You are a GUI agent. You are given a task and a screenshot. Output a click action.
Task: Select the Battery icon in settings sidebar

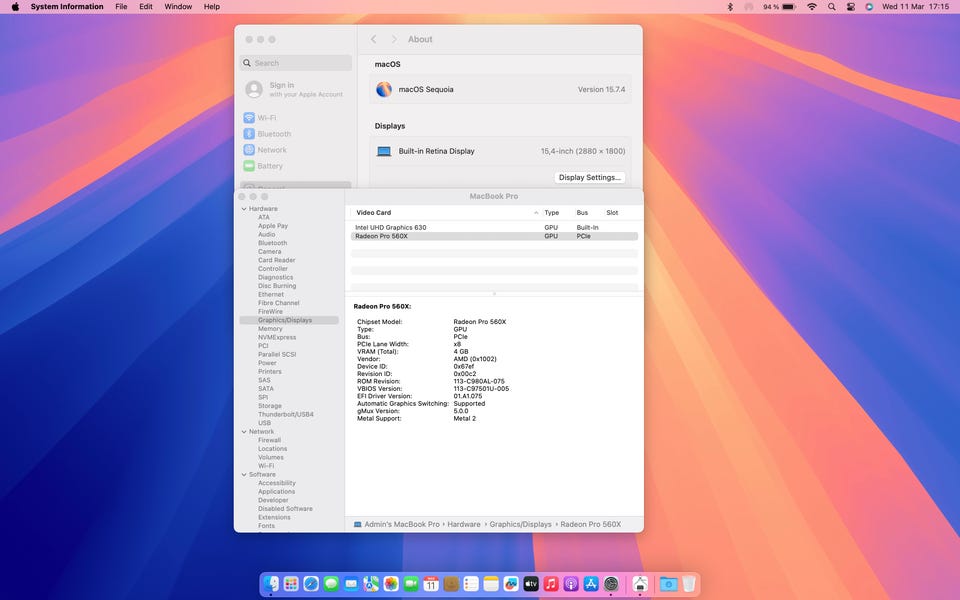(x=249, y=166)
